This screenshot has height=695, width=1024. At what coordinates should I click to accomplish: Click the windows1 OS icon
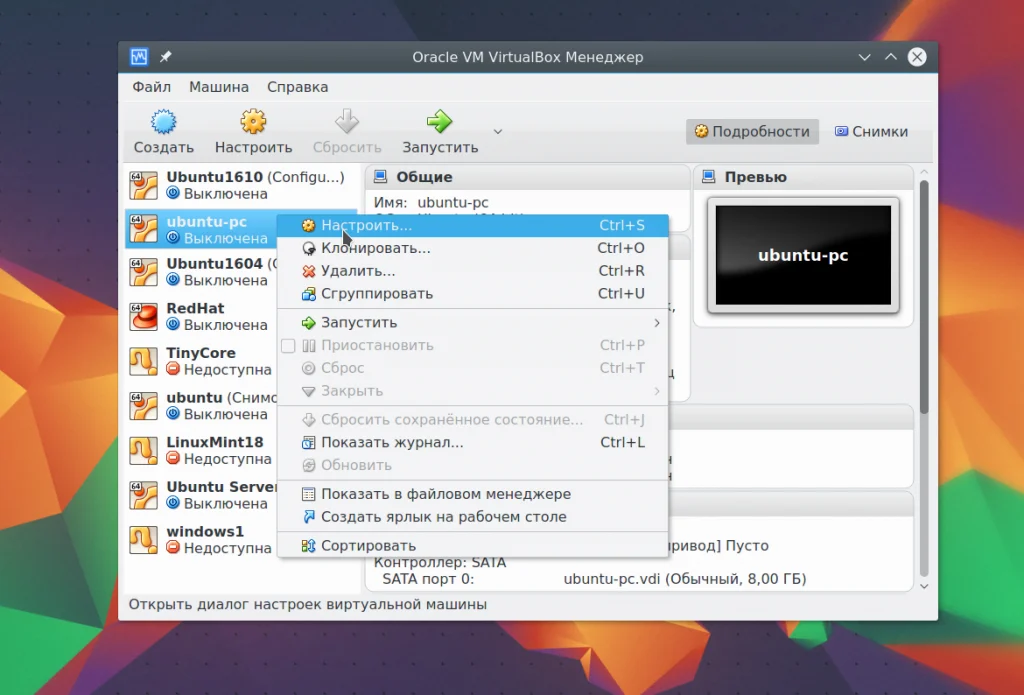[x=143, y=540]
